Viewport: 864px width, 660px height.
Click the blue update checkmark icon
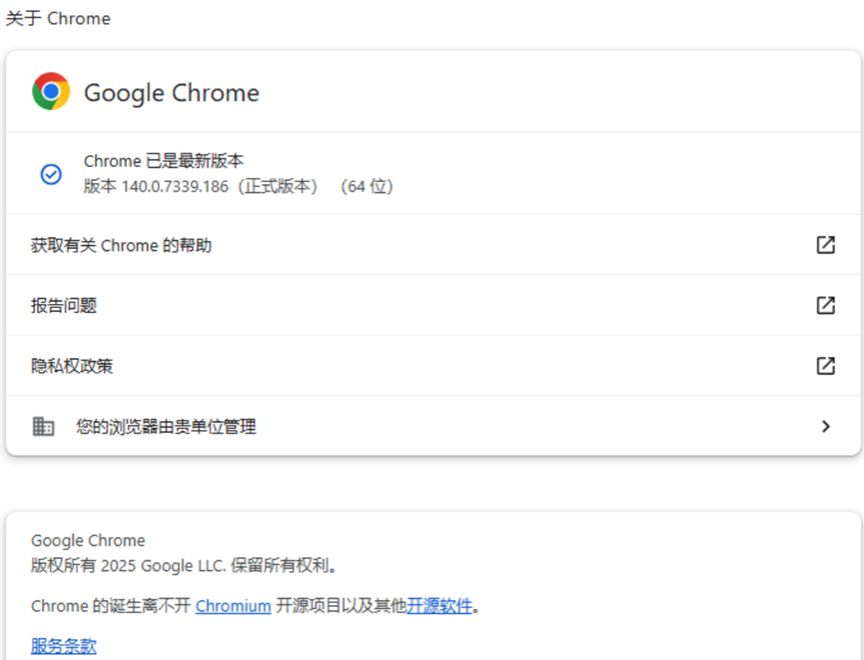(51, 174)
